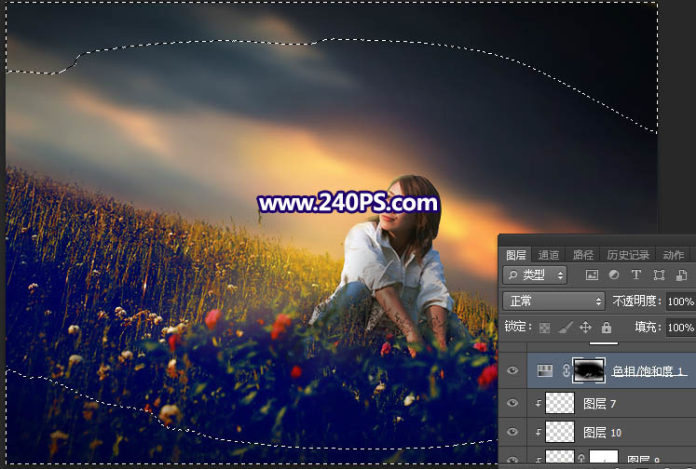
Task: Filter layers by shape type icon
Action: pyautogui.click(x=659, y=275)
